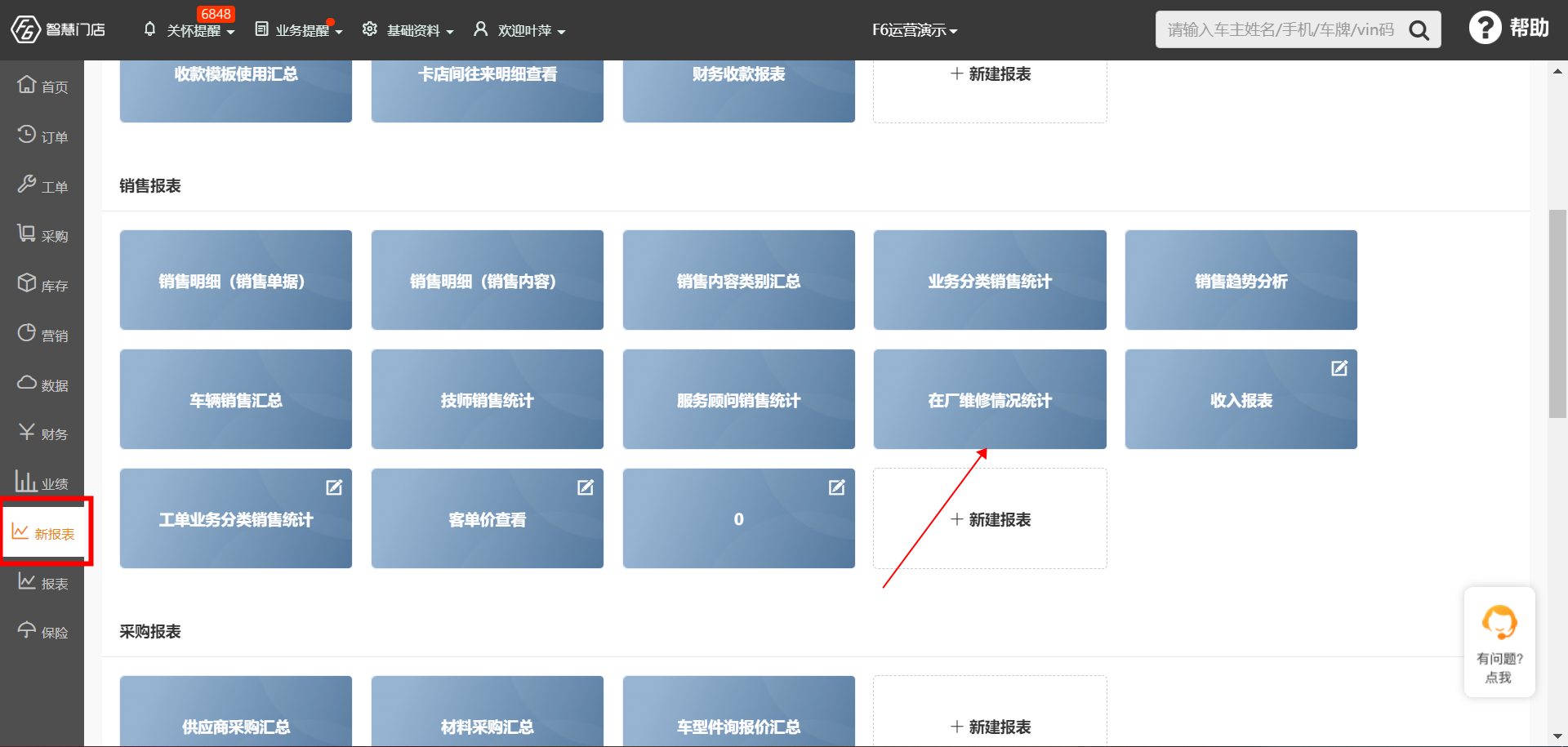Open 销售趋势分析 report
Image resolution: width=1568 pixels, height=747 pixels.
1241,280
